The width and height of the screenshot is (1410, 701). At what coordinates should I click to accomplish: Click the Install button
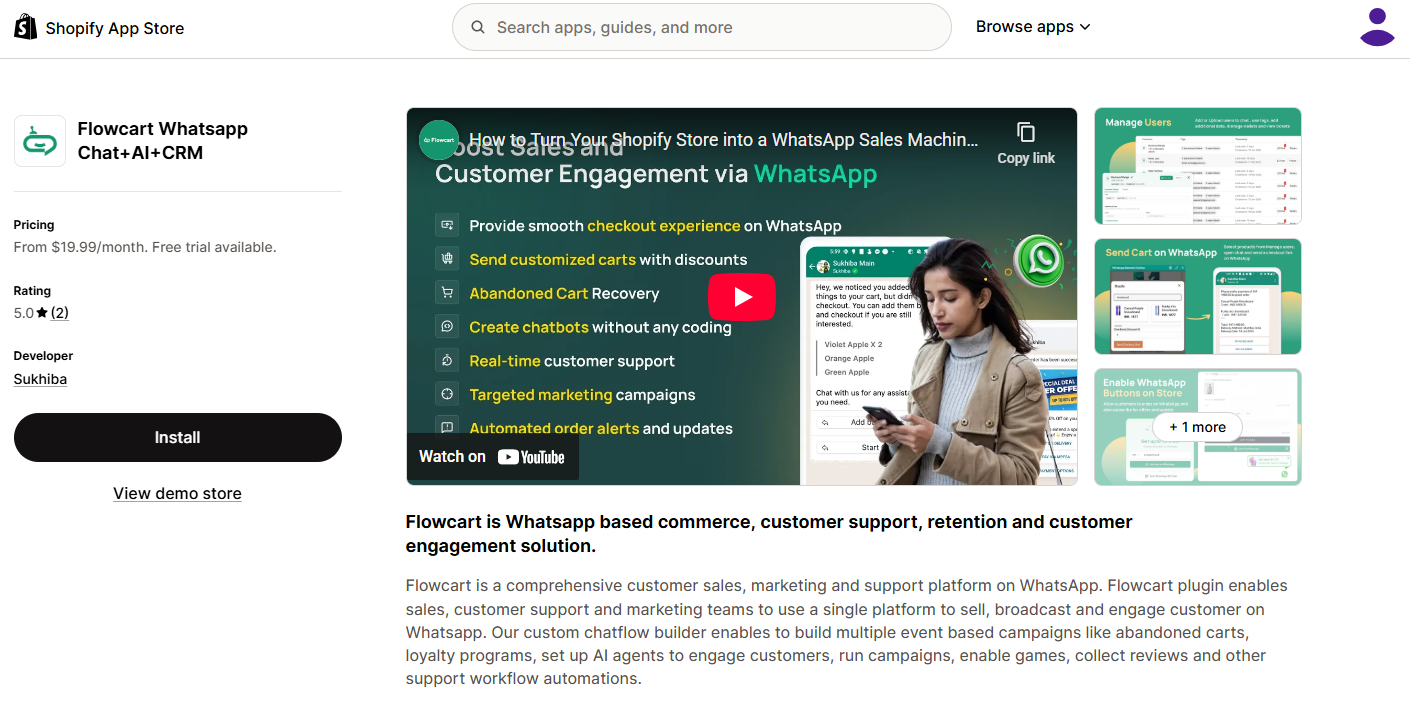[x=178, y=437]
